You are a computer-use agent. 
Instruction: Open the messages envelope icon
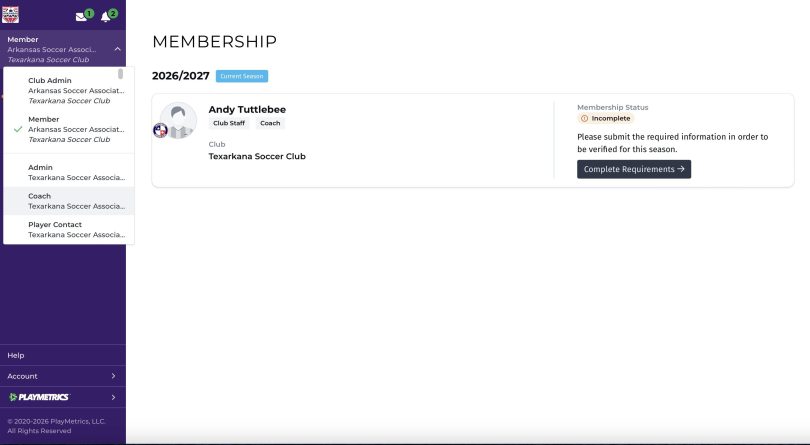point(81,17)
